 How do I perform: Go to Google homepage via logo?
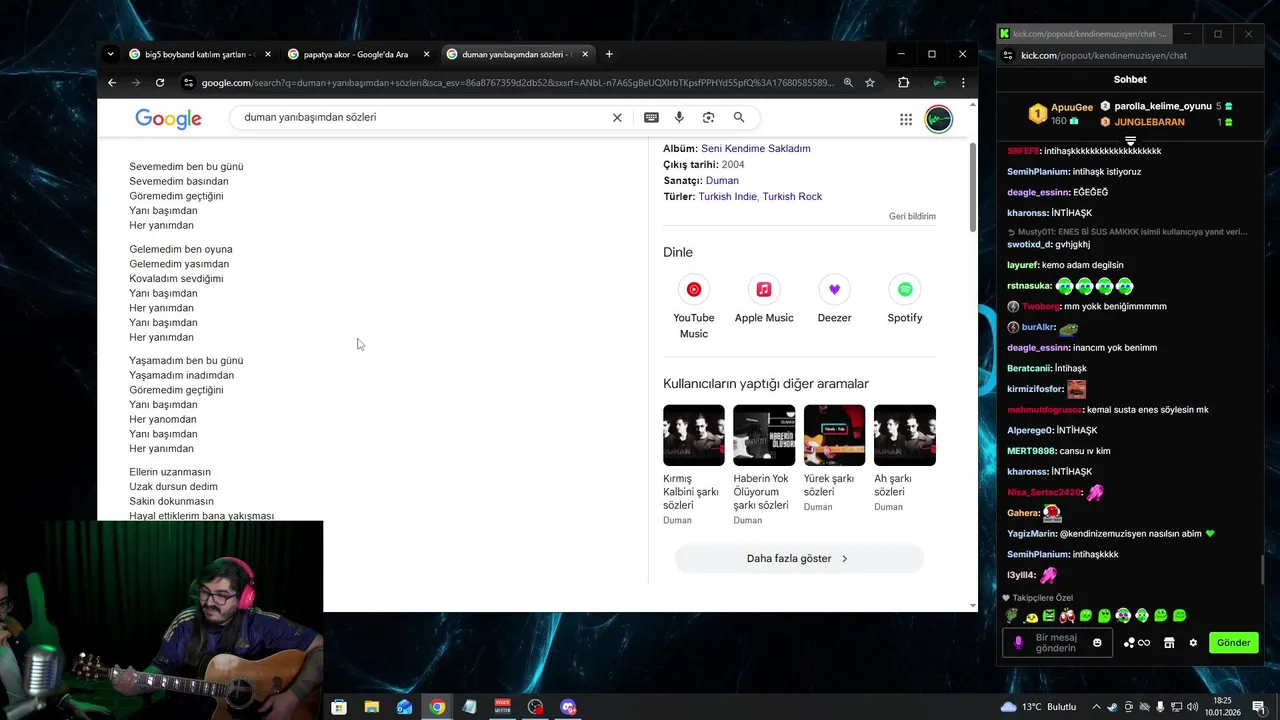pyautogui.click(x=168, y=119)
